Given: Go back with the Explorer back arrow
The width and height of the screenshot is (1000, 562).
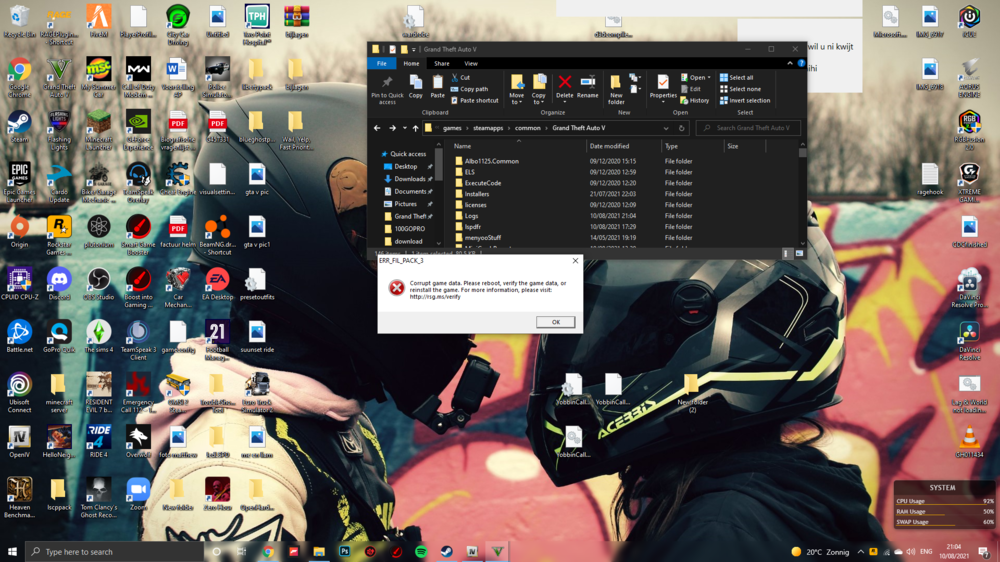Looking at the screenshot, I should tap(377, 128).
